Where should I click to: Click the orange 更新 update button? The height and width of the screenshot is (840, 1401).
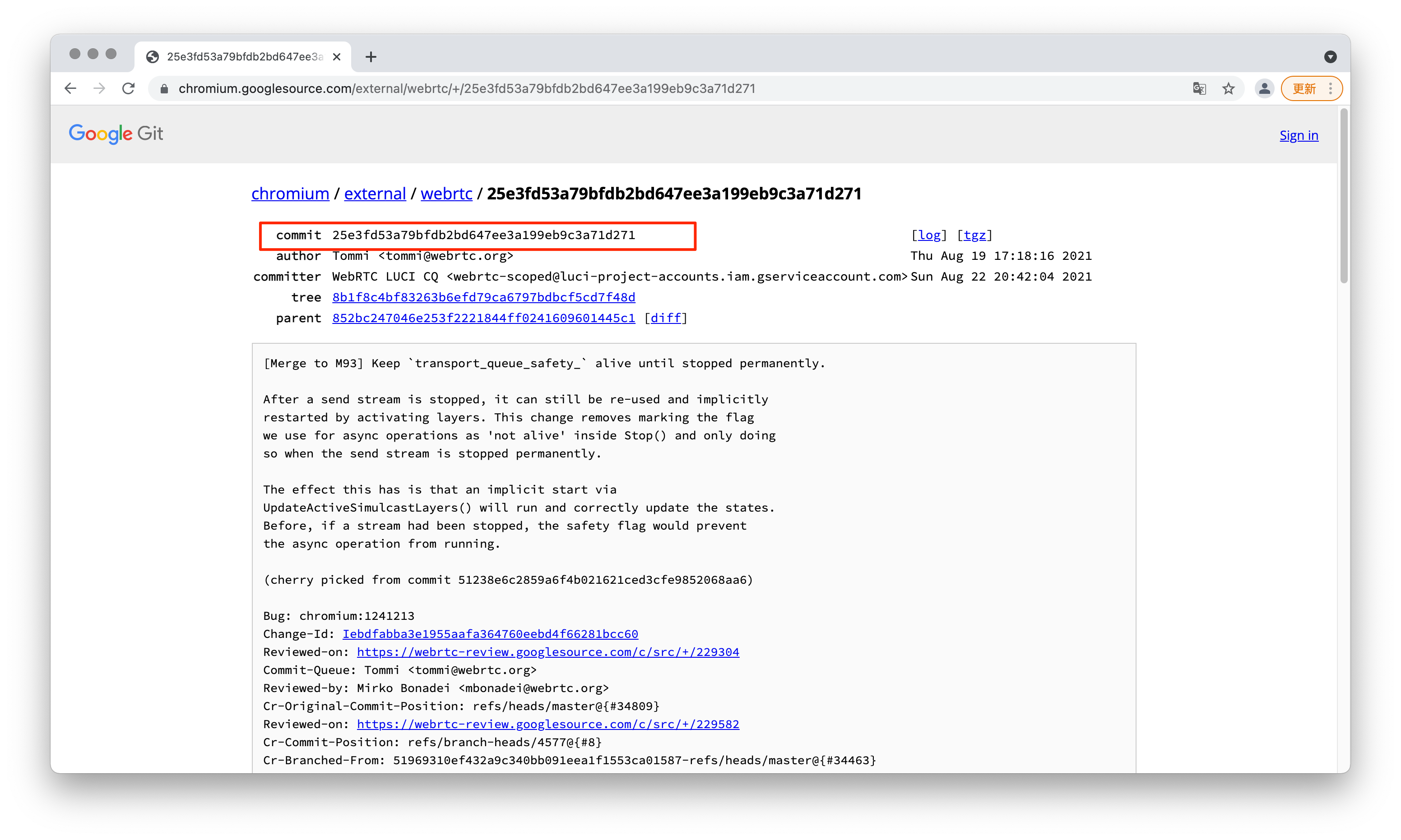tap(1304, 88)
